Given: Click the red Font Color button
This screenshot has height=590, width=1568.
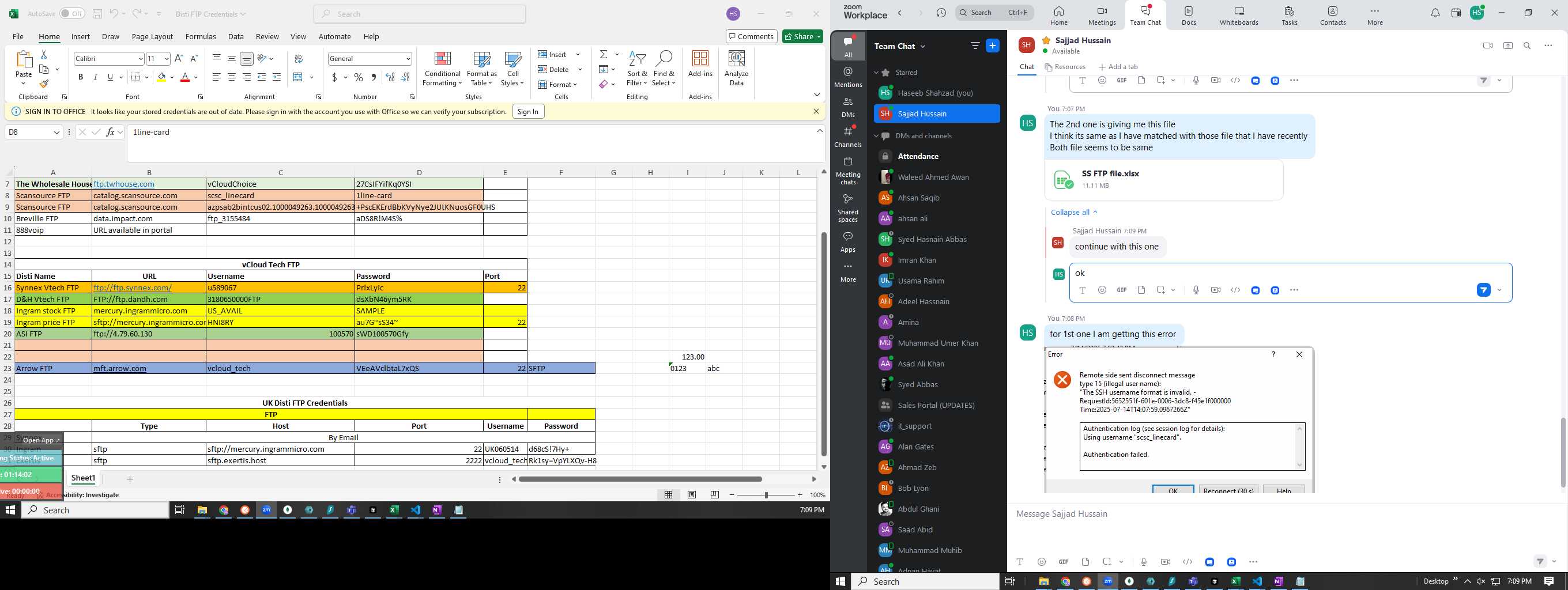Looking at the screenshot, I should click(185, 77).
